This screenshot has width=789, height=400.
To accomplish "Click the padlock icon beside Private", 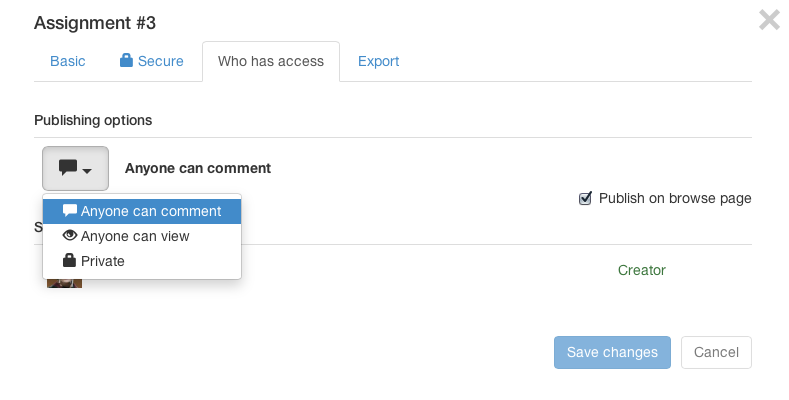I will click(69, 260).
